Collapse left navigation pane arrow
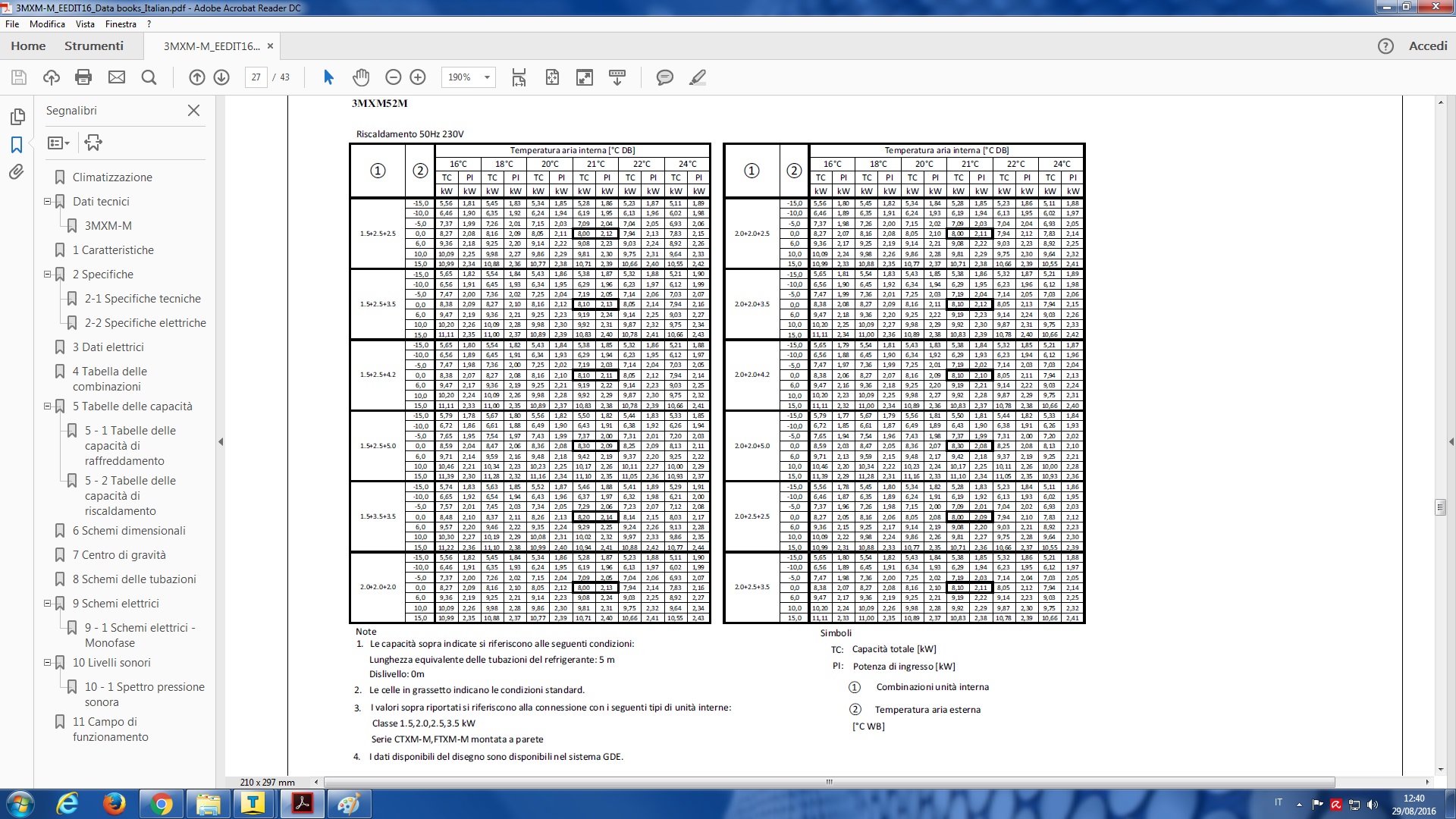The width and height of the screenshot is (1456, 819). click(221, 441)
